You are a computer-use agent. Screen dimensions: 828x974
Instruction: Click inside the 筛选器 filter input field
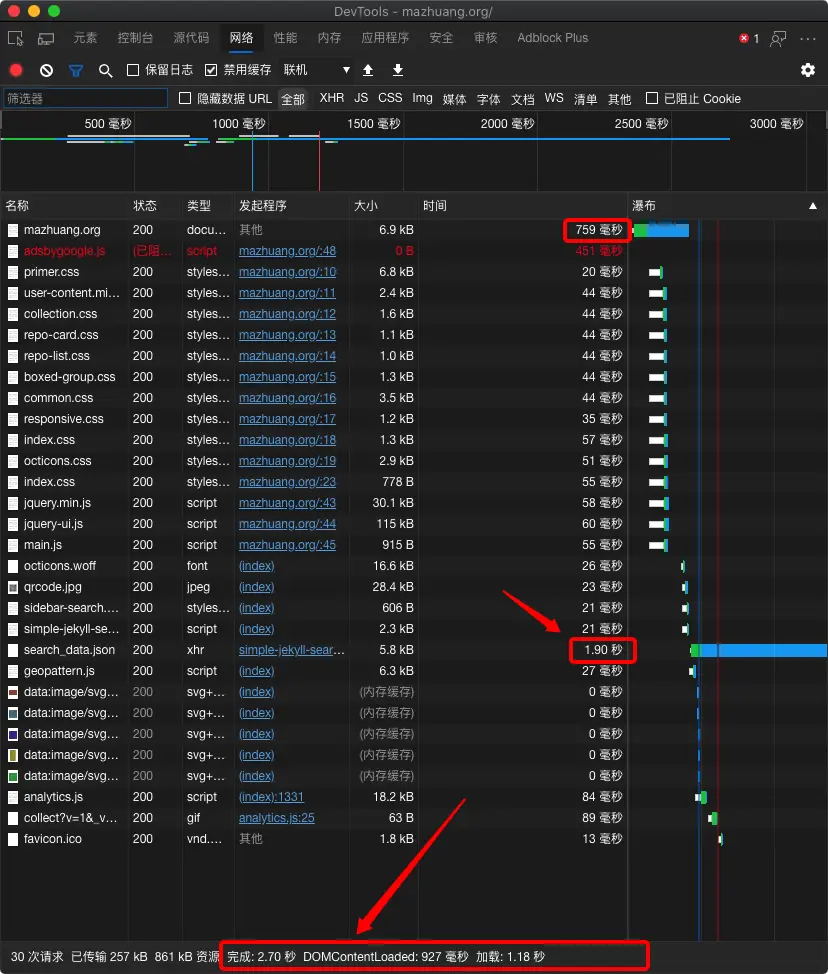click(x=85, y=98)
